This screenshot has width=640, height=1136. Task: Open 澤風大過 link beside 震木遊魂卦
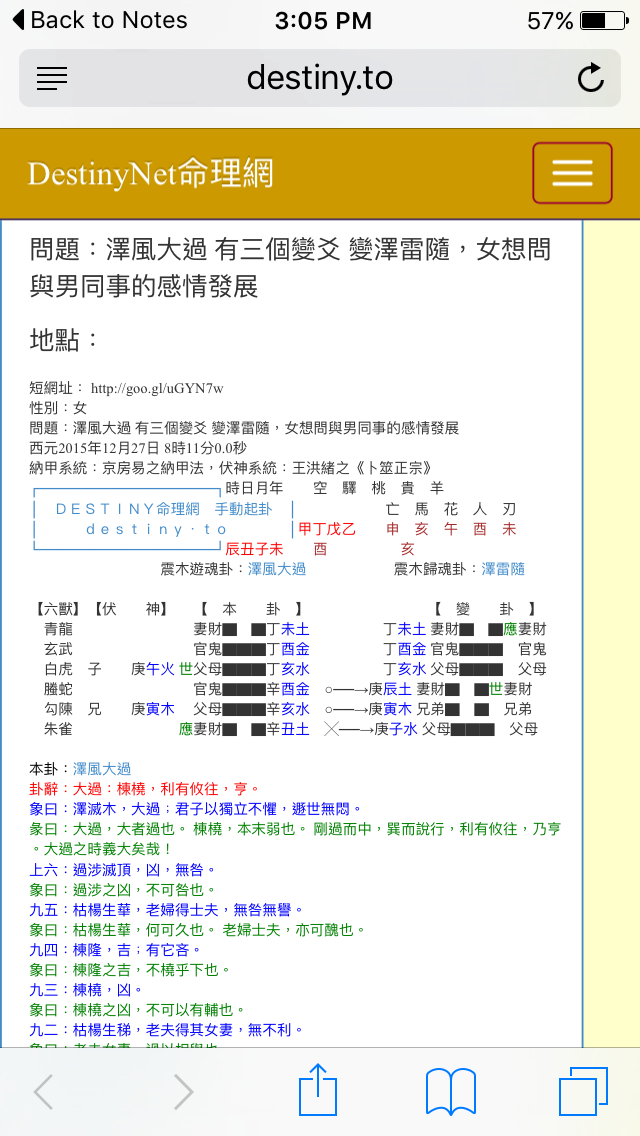point(277,569)
